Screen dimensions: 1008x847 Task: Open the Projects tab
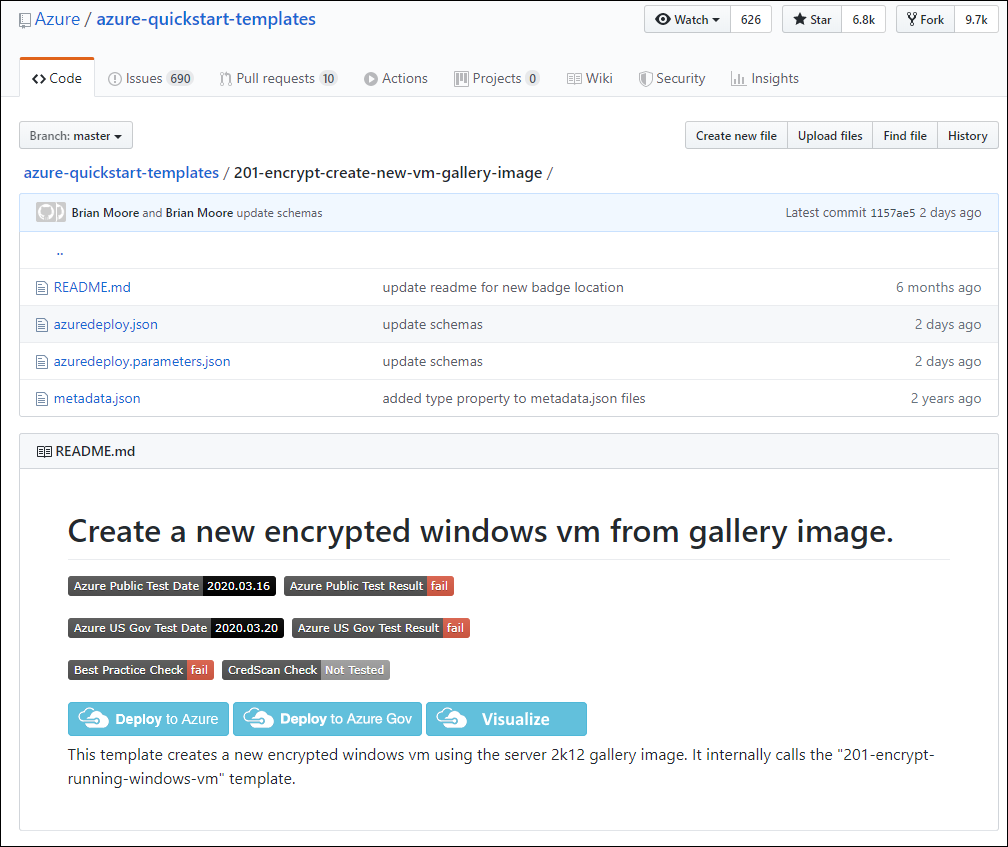pos(496,78)
